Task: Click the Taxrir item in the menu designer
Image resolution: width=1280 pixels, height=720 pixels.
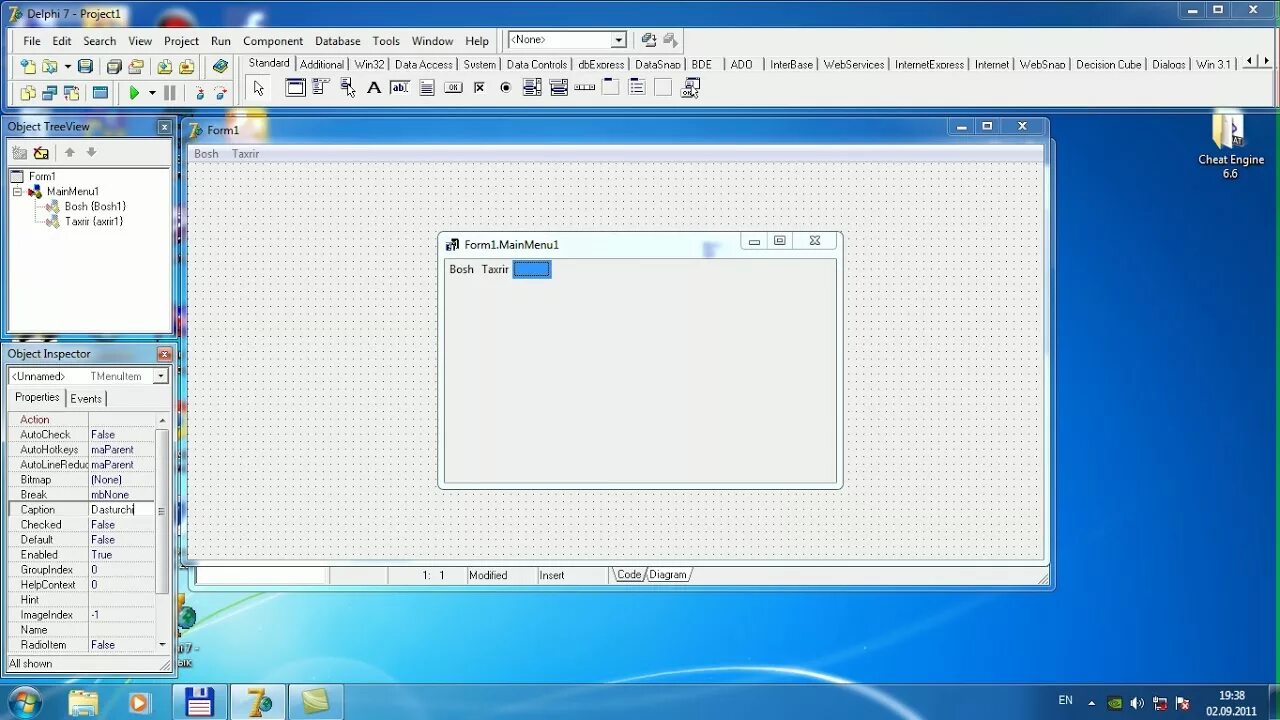Action: 495,269
